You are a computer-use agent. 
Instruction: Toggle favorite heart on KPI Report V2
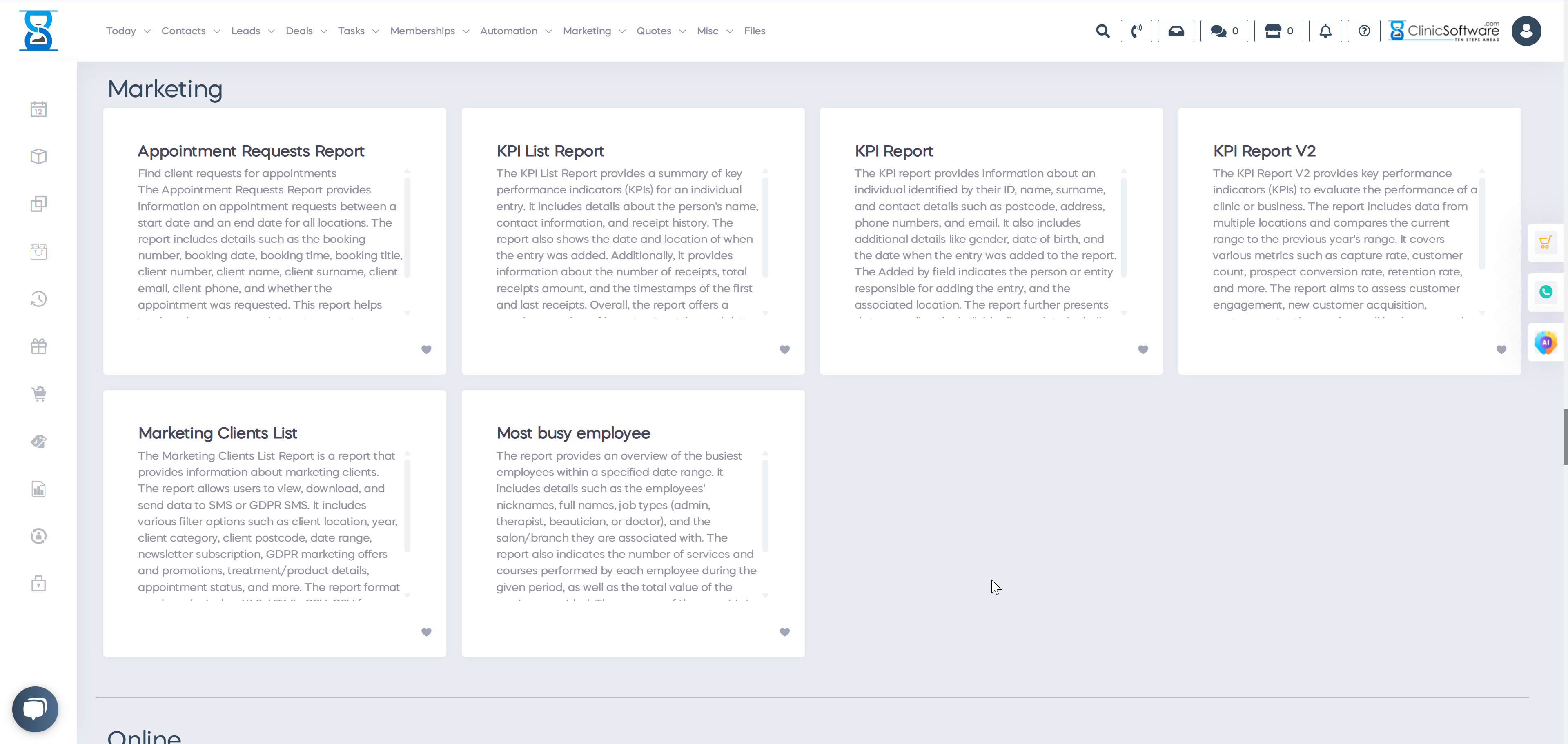coord(1501,349)
